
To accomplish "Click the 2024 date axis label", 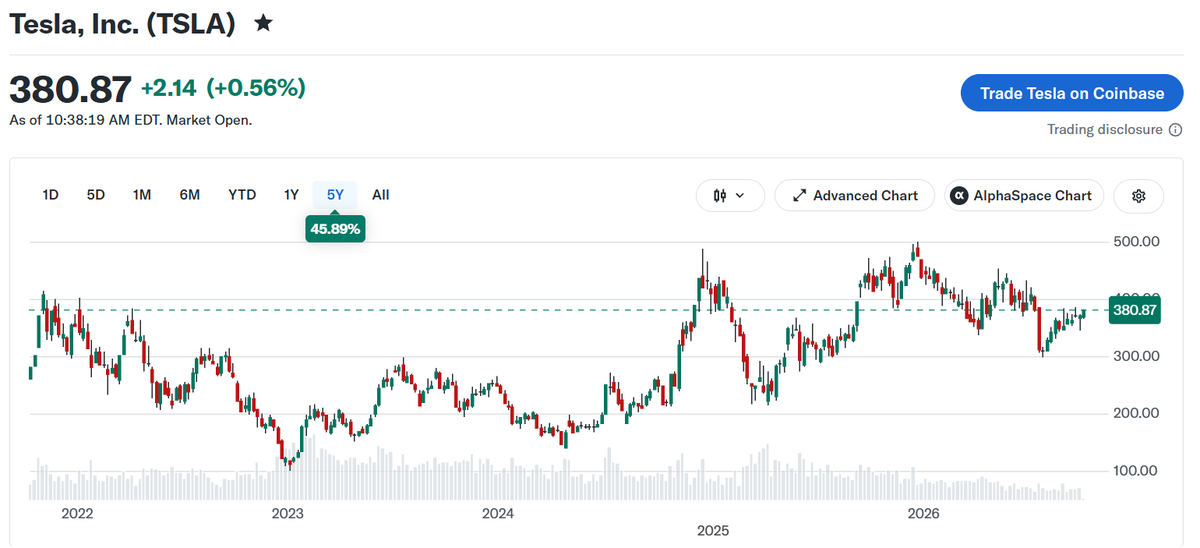I will pos(498,514).
